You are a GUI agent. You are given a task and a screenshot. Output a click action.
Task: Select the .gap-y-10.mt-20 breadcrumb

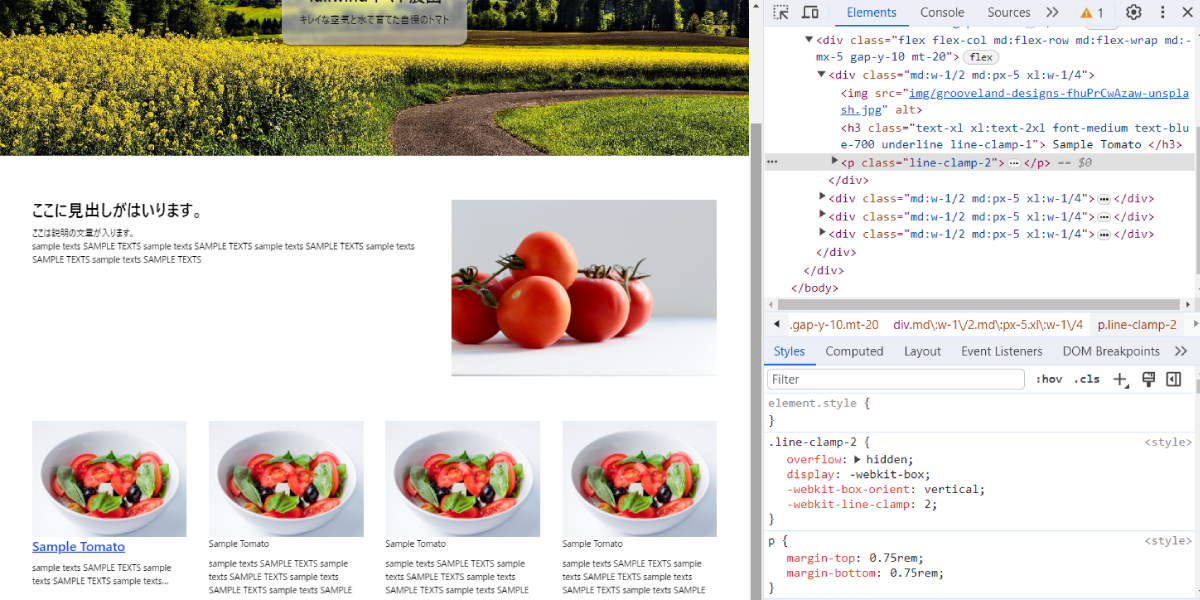pos(834,325)
